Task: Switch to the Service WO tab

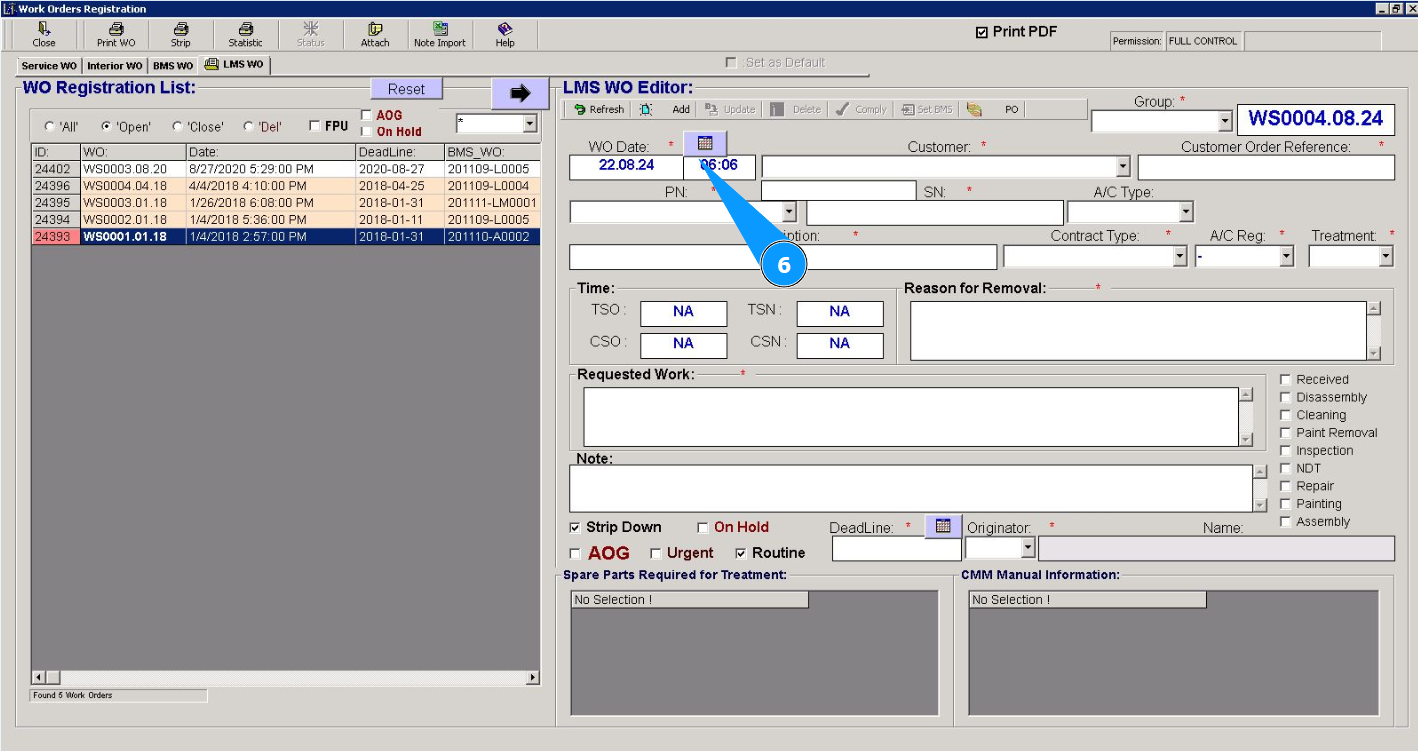Action: pyautogui.click(x=48, y=66)
